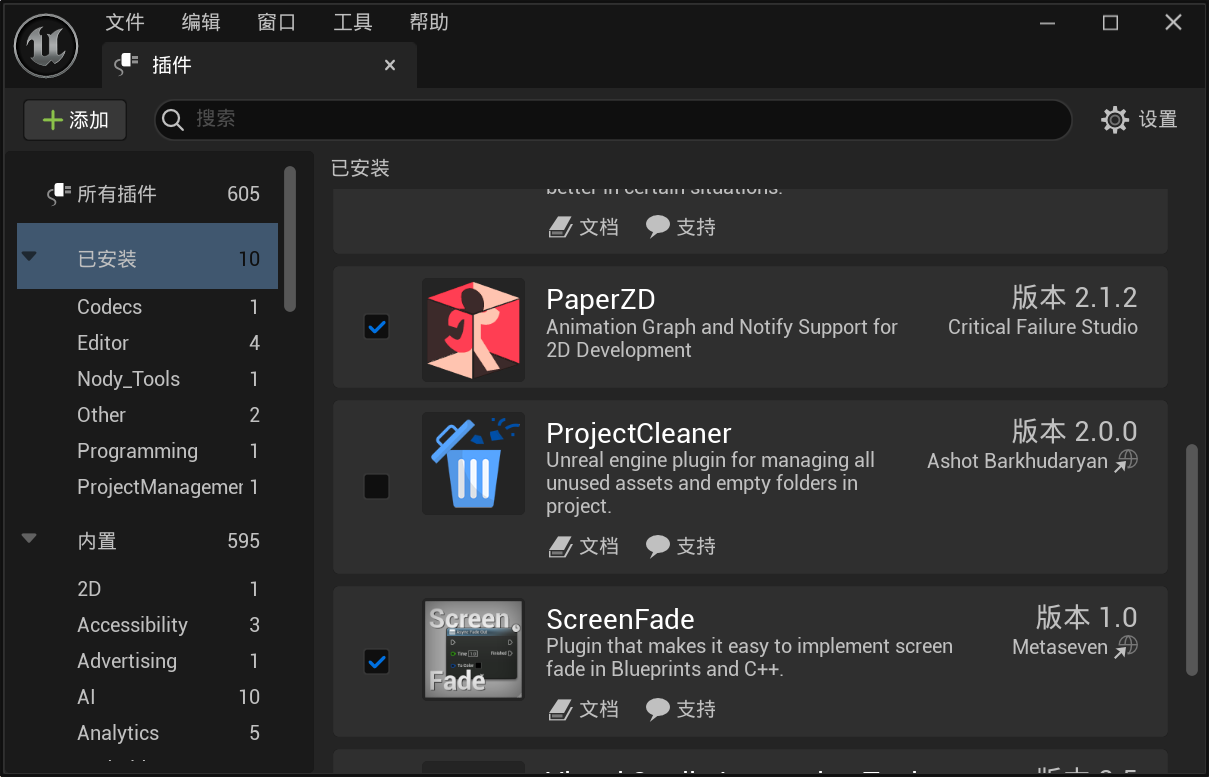Click the Unreal Engine logo icon

coord(47,46)
